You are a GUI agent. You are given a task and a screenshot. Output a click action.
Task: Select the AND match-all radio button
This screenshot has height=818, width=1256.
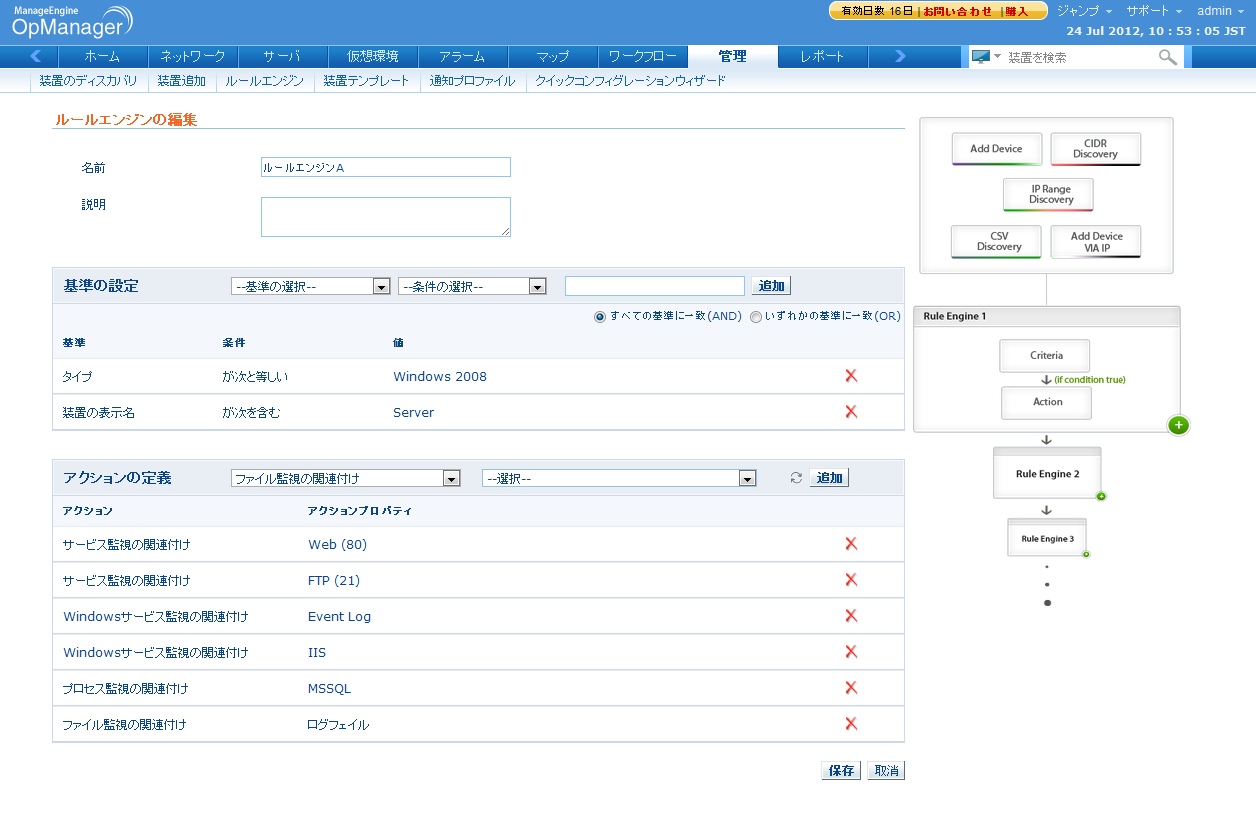[x=600, y=316]
